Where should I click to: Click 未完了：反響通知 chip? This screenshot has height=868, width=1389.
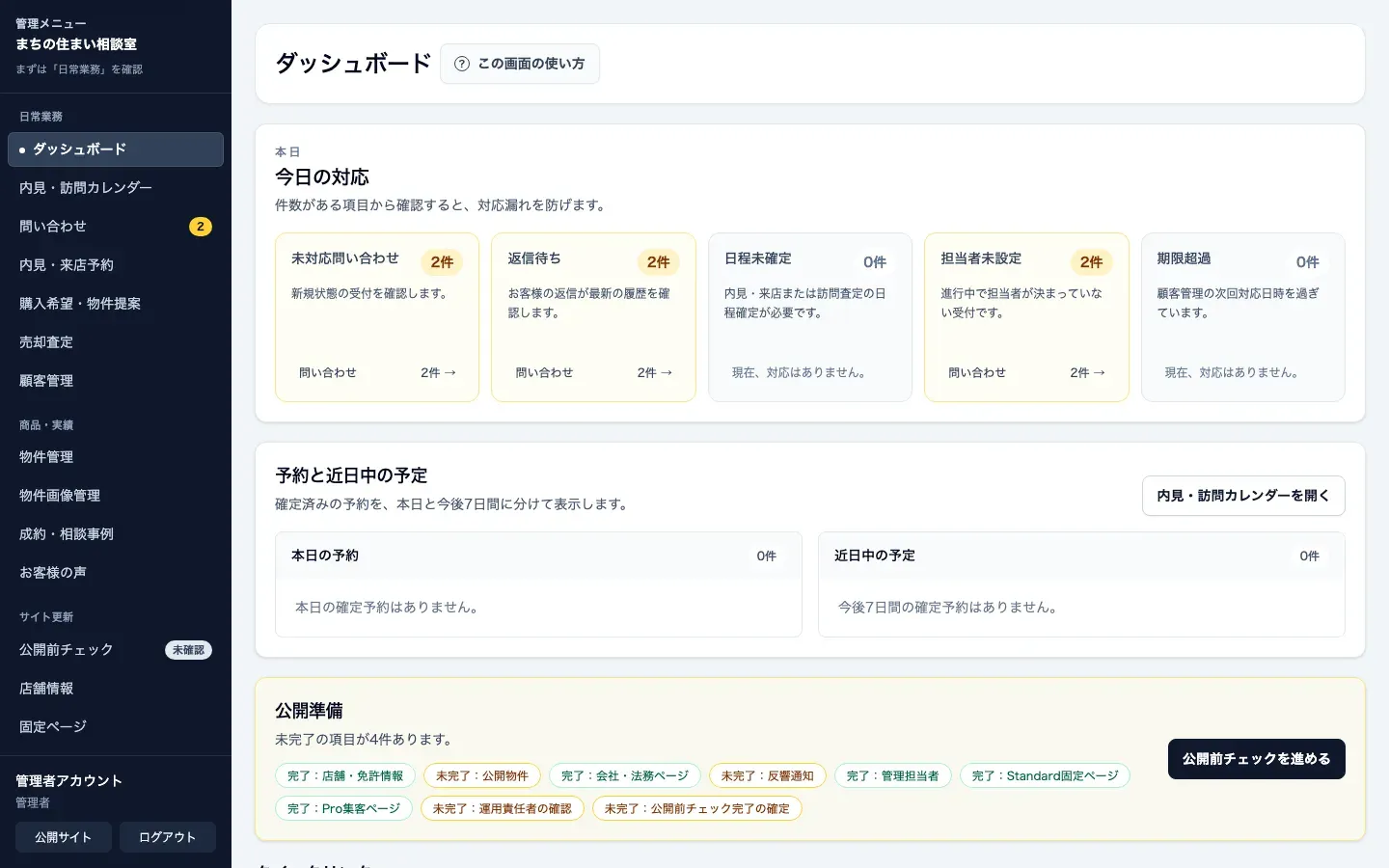point(768,775)
